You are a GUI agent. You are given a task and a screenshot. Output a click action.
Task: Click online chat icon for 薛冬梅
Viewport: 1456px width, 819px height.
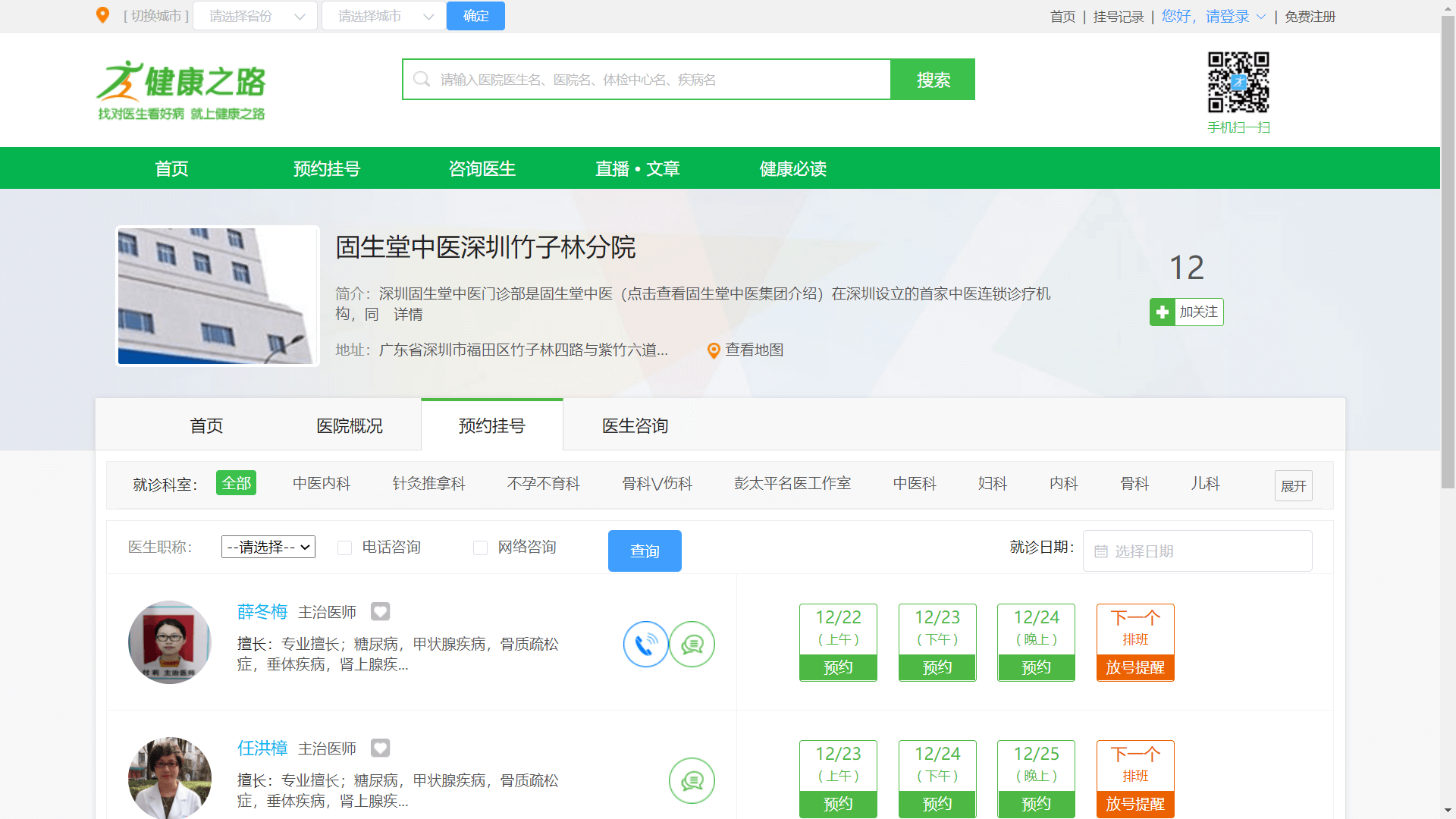tap(692, 644)
